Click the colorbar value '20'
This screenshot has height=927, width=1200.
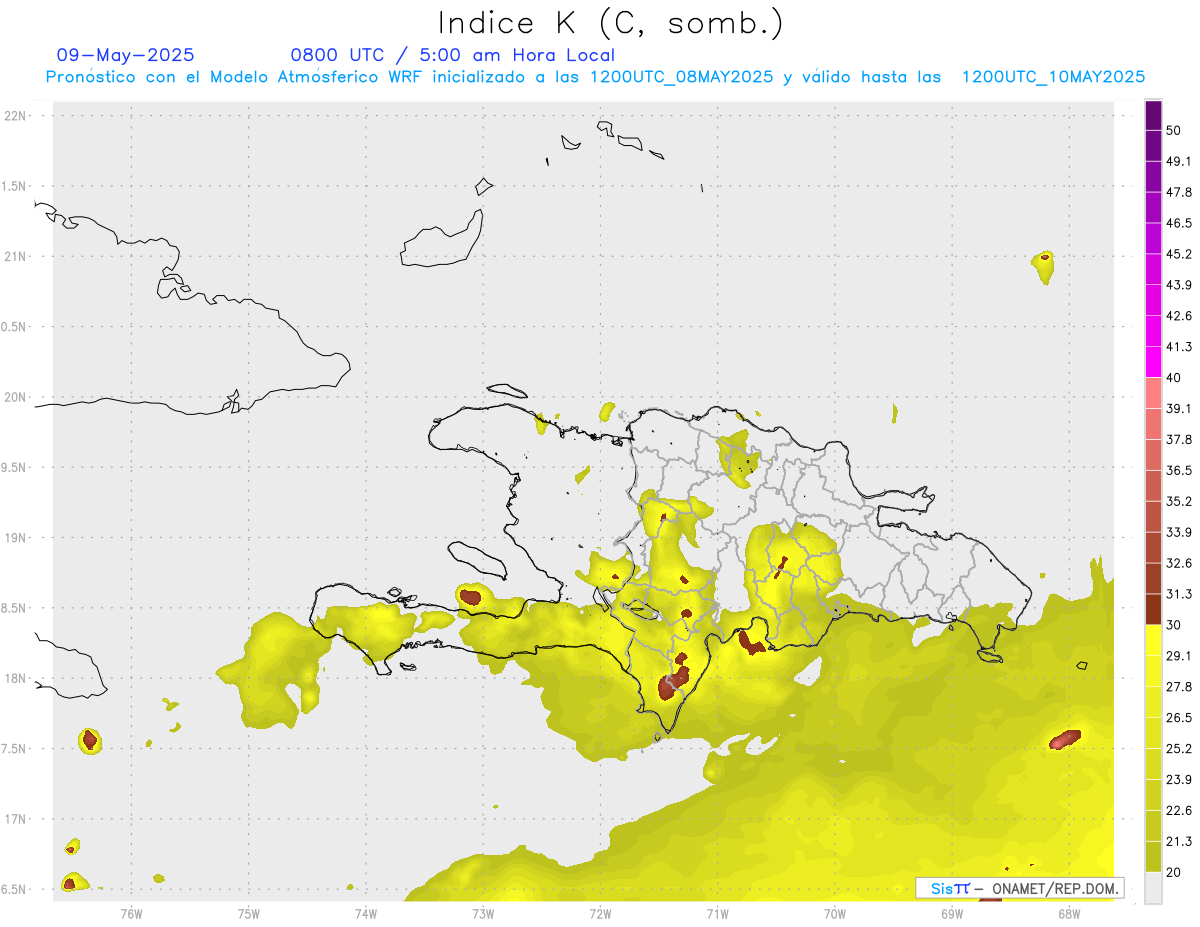1174,872
